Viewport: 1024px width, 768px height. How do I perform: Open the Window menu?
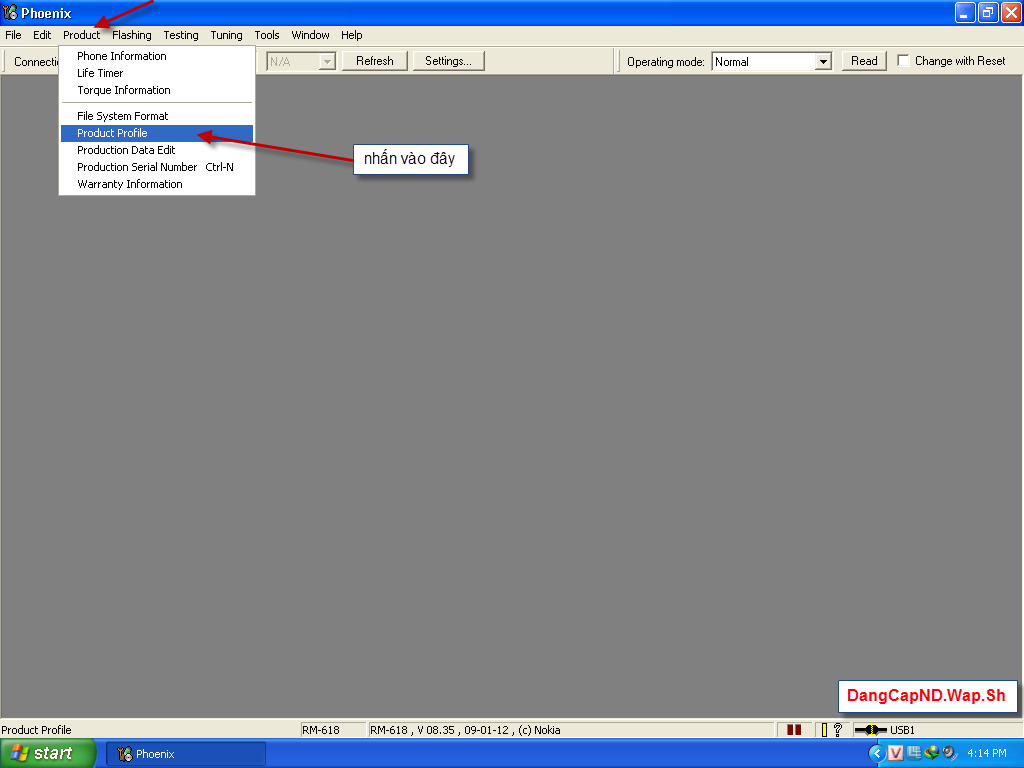[310, 35]
